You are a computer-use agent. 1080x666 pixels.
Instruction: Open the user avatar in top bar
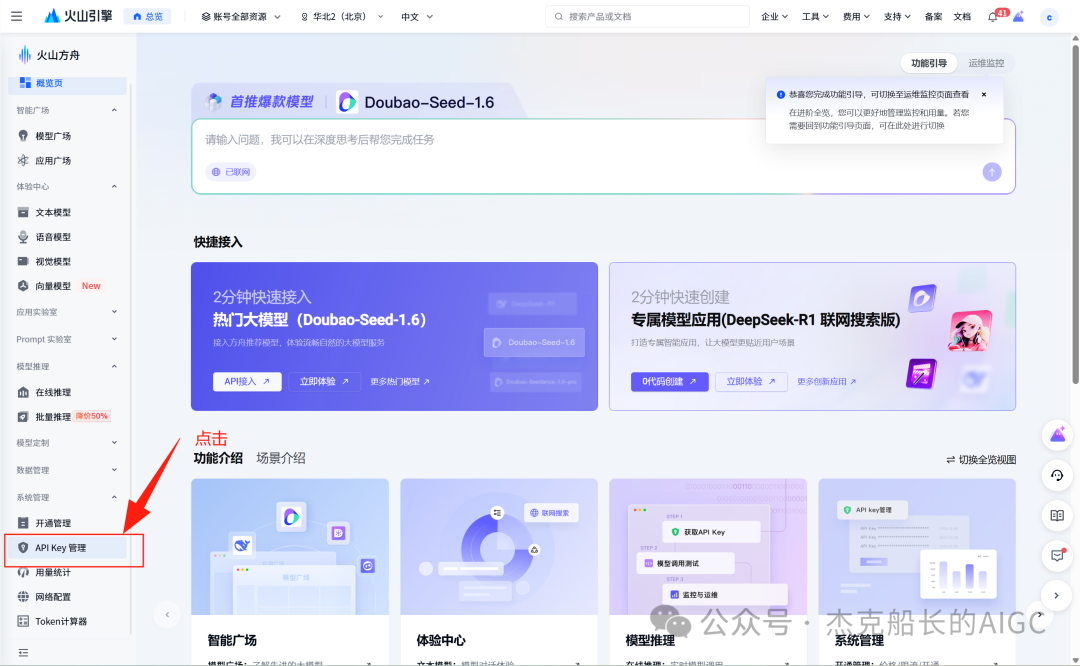pyautogui.click(x=1049, y=17)
